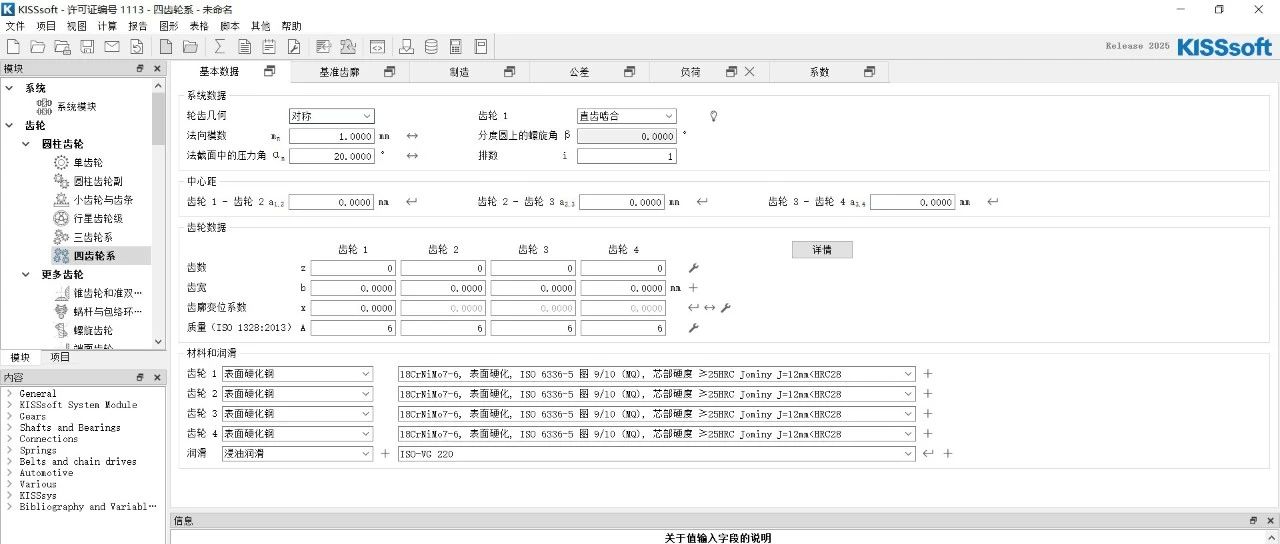Open the calculator icon in toolbar
Image resolution: width=1280 pixels, height=544 pixels.
456,46
